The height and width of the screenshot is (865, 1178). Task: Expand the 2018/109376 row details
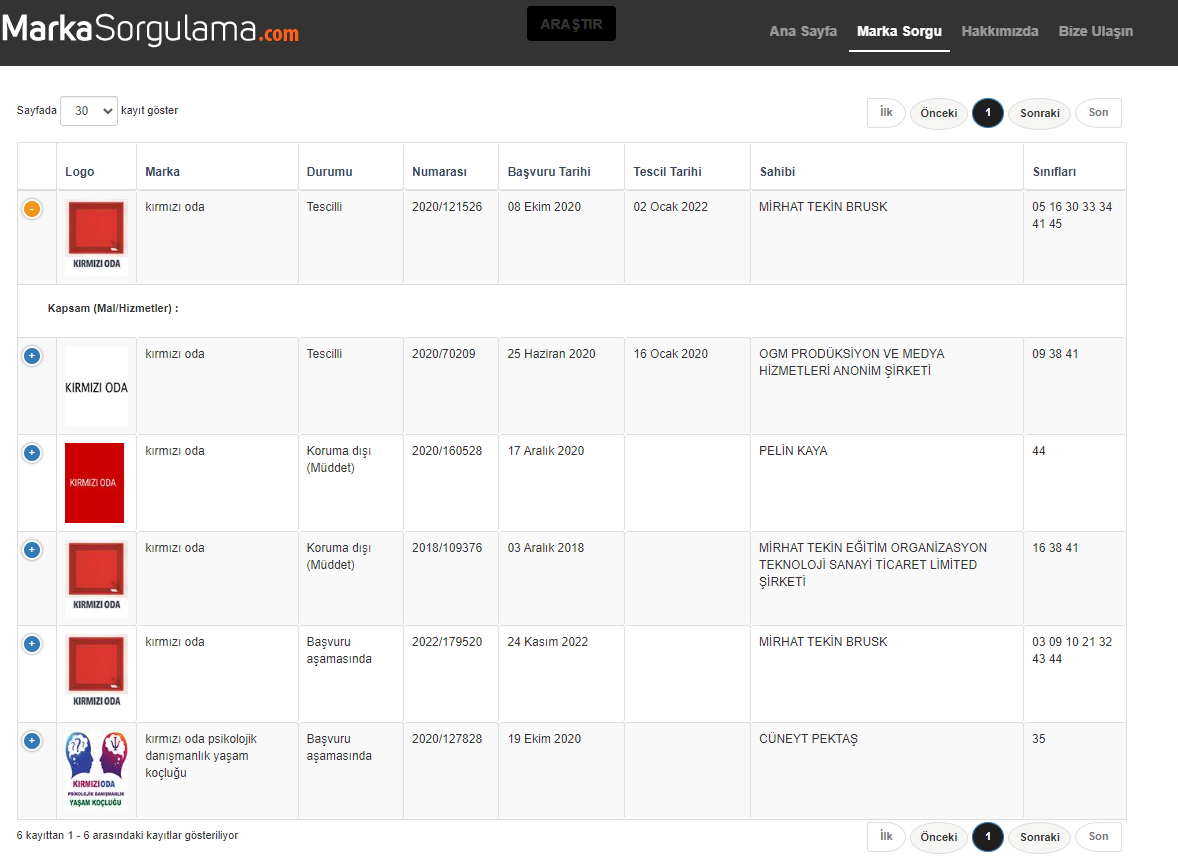(x=32, y=549)
